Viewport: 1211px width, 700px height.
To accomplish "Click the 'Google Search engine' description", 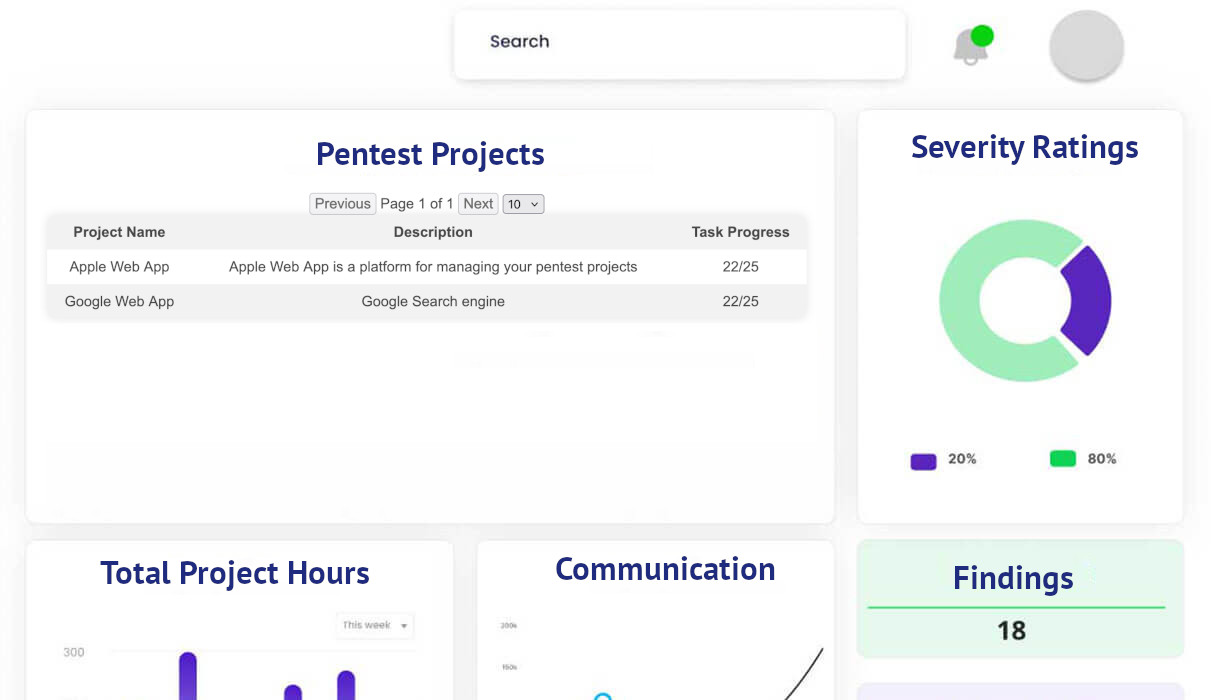I will click(433, 301).
